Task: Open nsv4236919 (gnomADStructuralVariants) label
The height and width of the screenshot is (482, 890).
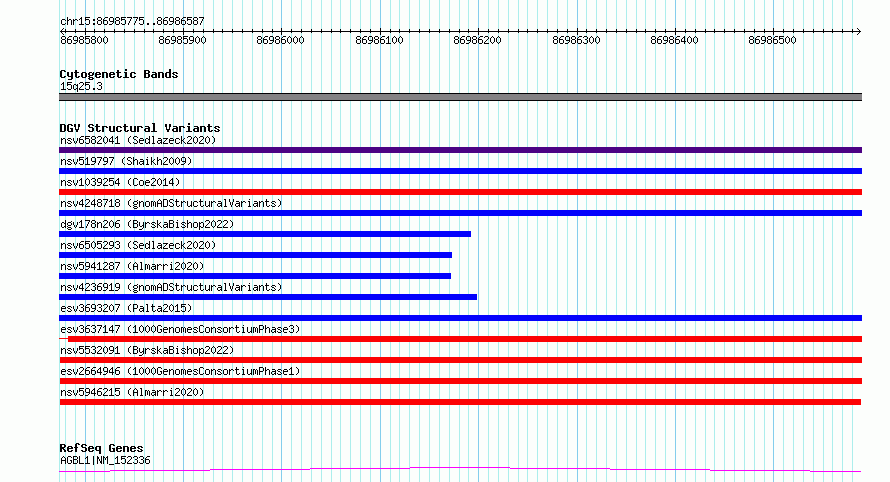Action: coord(171,287)
